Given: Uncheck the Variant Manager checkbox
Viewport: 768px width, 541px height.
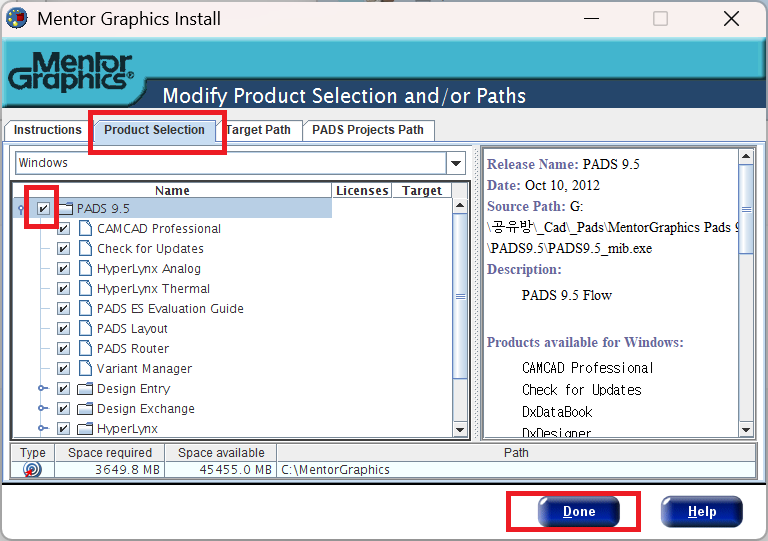Looking at the screenshot, I should [63, 368].
